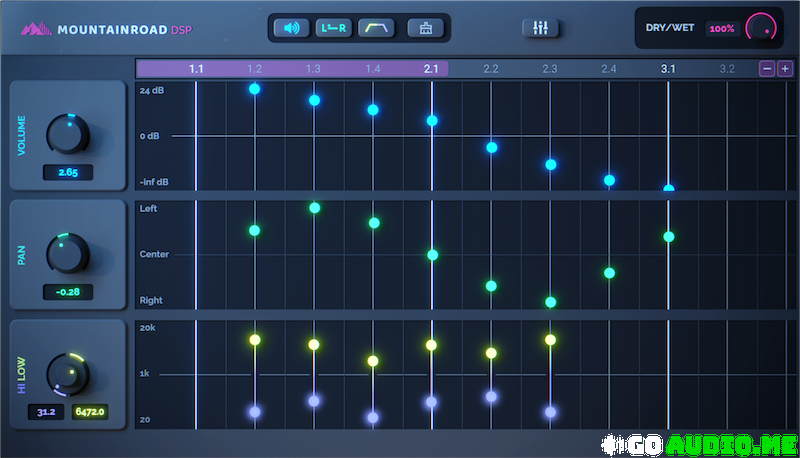Click the volume point at step 2.4

click(x=609, y=180)
